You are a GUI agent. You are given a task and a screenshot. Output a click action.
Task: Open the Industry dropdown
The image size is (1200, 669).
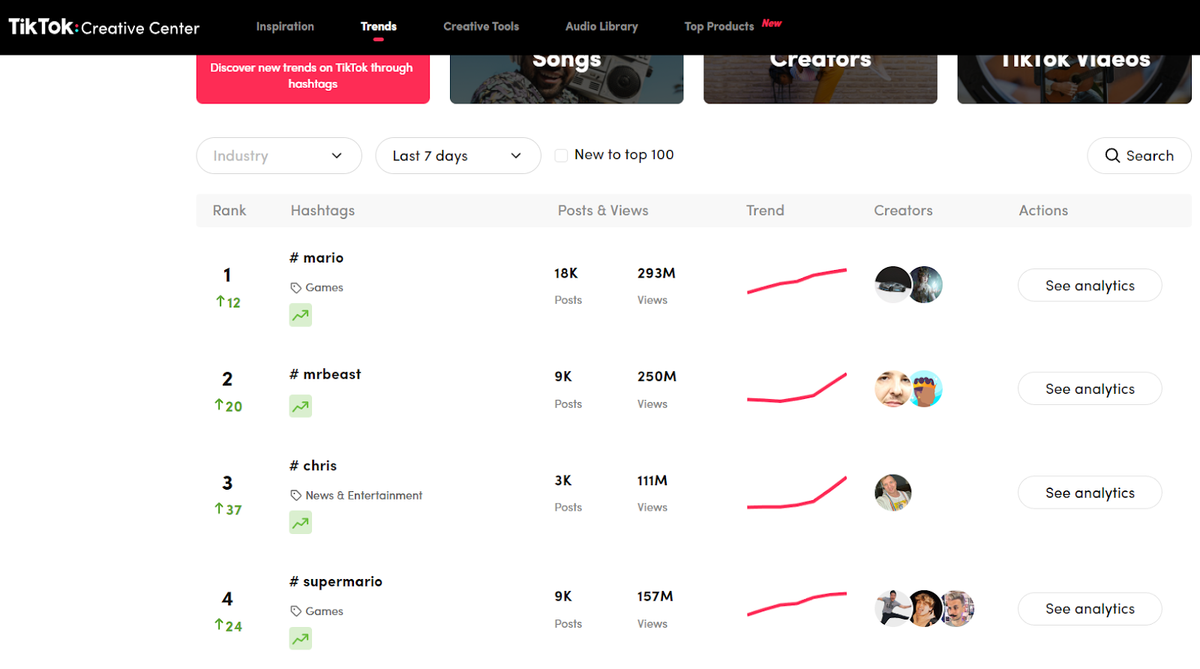point(279,156)
